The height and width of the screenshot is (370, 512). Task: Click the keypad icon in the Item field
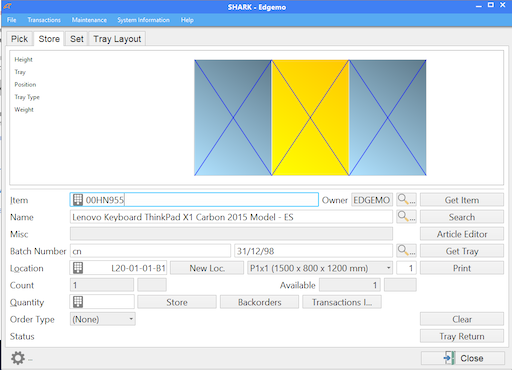[78, 200]
